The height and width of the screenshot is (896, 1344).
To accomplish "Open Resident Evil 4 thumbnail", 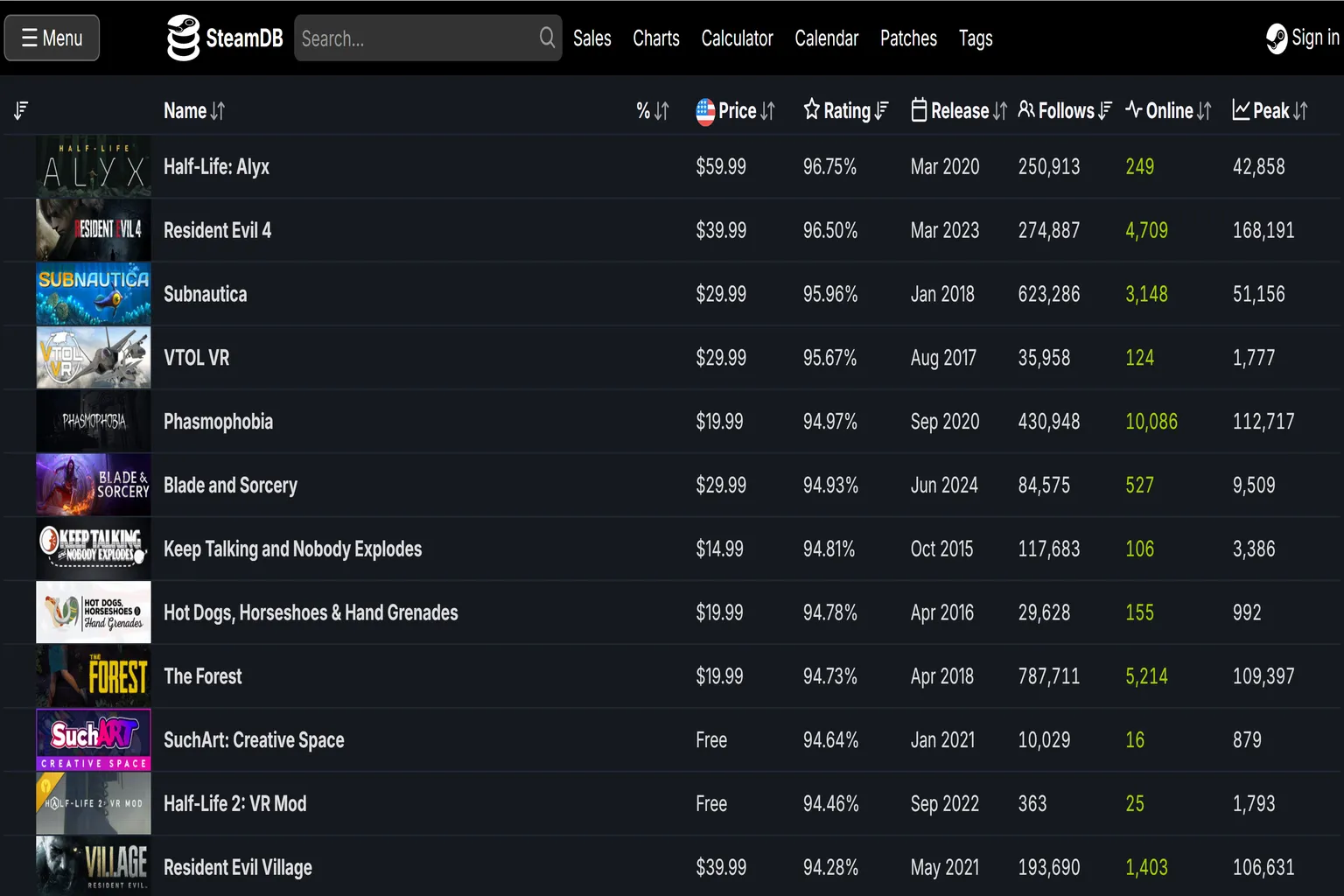I will tap(94, 230).
